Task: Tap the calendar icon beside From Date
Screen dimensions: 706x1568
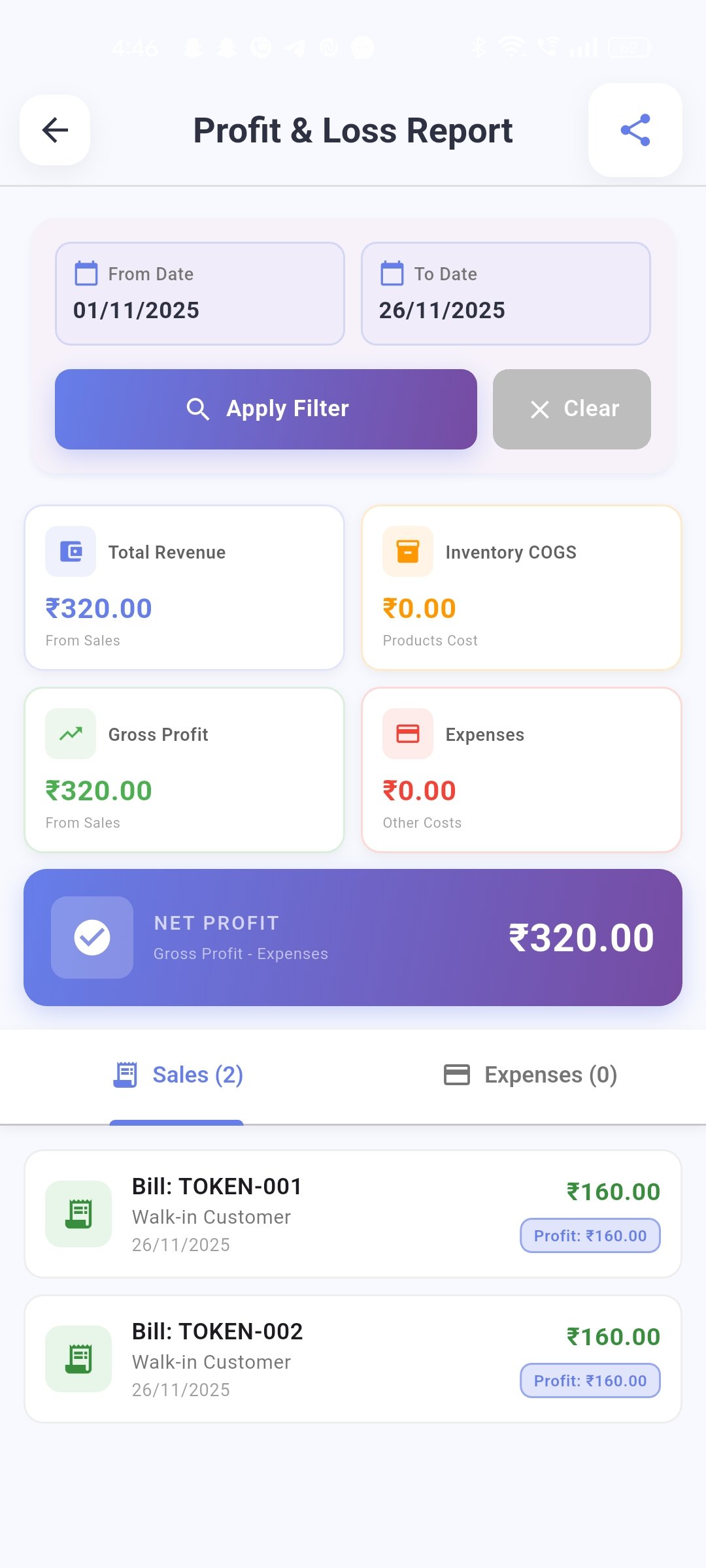Action: [88, 274]
